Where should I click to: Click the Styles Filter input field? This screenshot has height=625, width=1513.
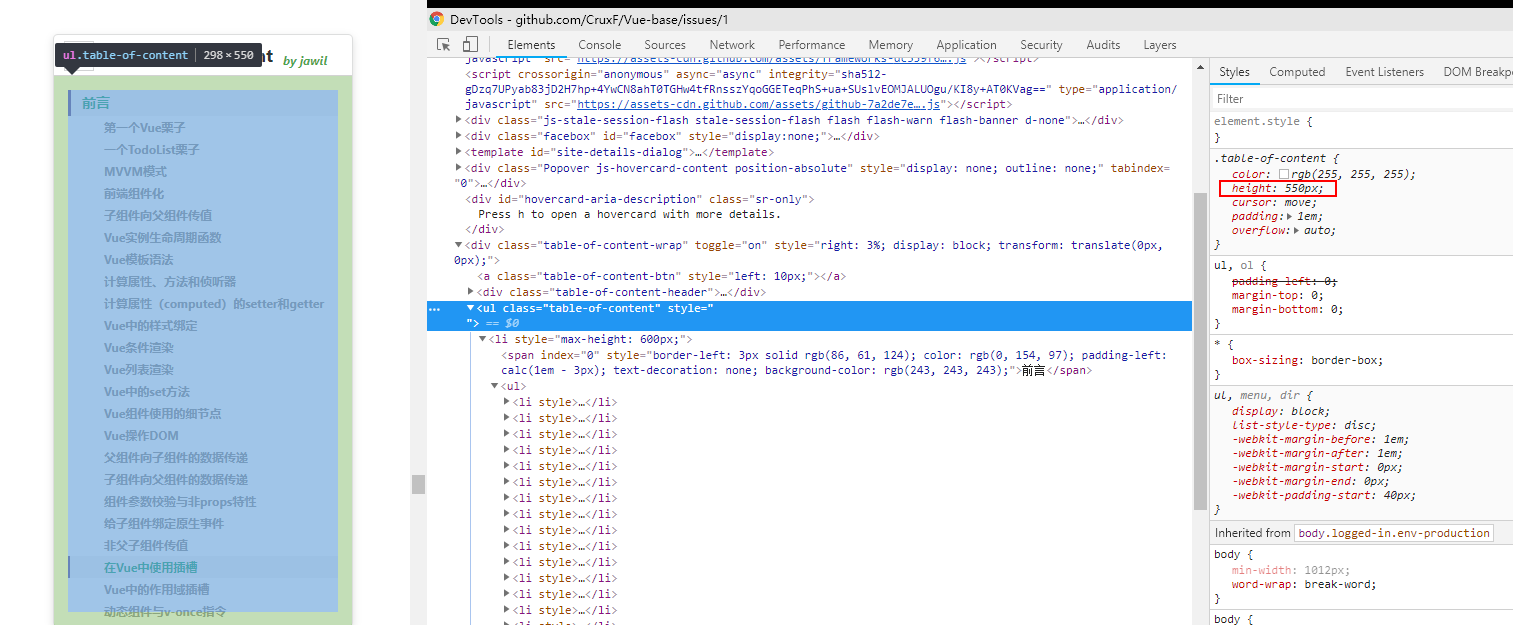point(1360,99)
